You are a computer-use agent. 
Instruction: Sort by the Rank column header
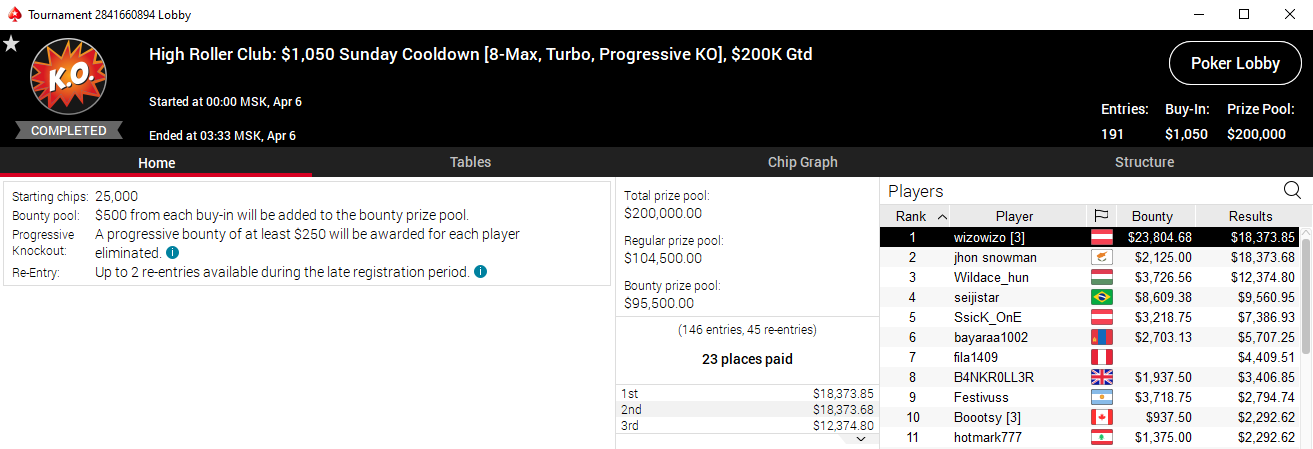coord(915,216)
